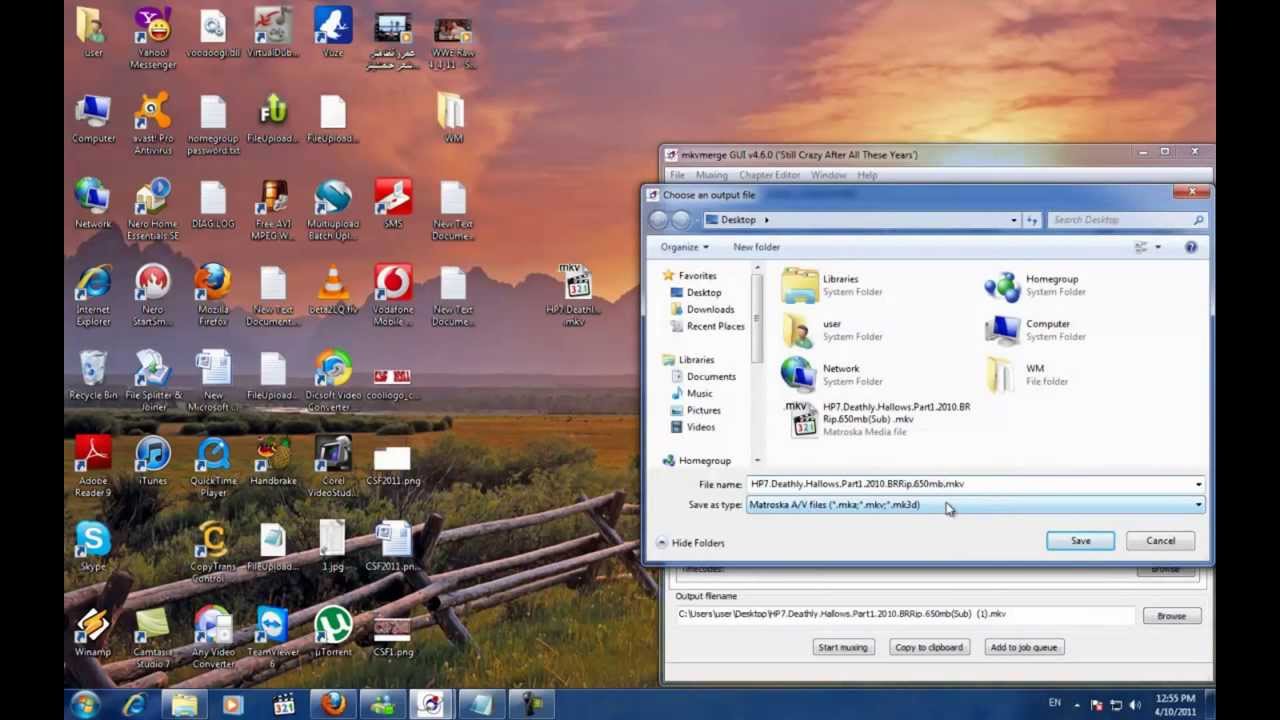Click the New folder button
1280x720 pixels.
coord(756,247)
